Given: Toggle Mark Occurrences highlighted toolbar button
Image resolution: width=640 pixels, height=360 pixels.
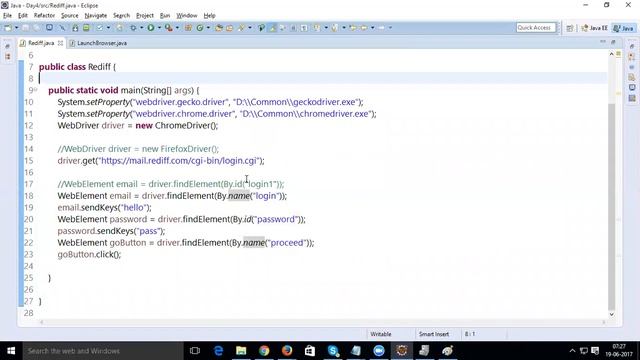Looking at the screenshot, I should (272, 28).
